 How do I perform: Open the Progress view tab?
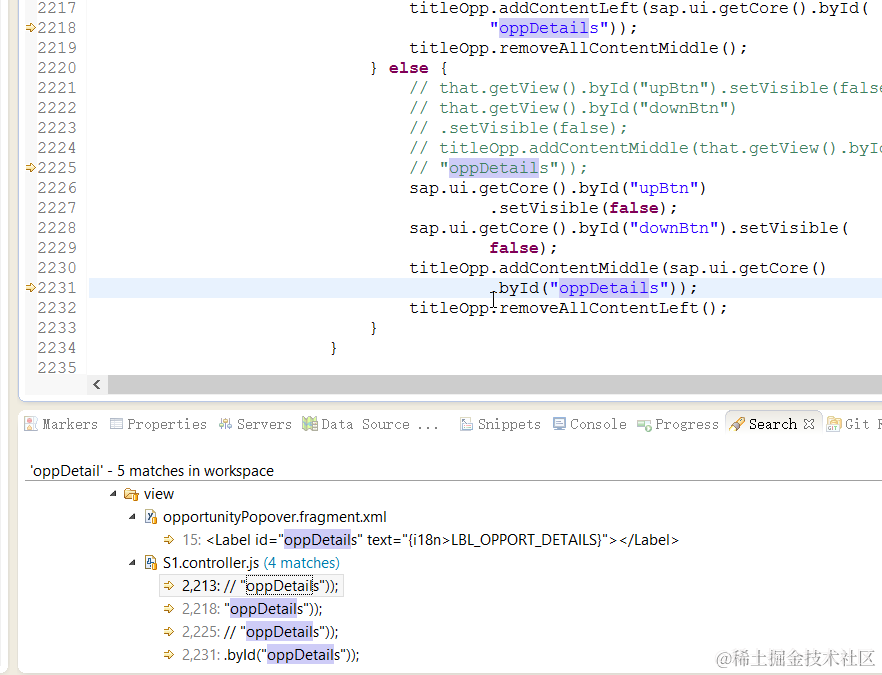pyautogui.click(x=678, y=424)
